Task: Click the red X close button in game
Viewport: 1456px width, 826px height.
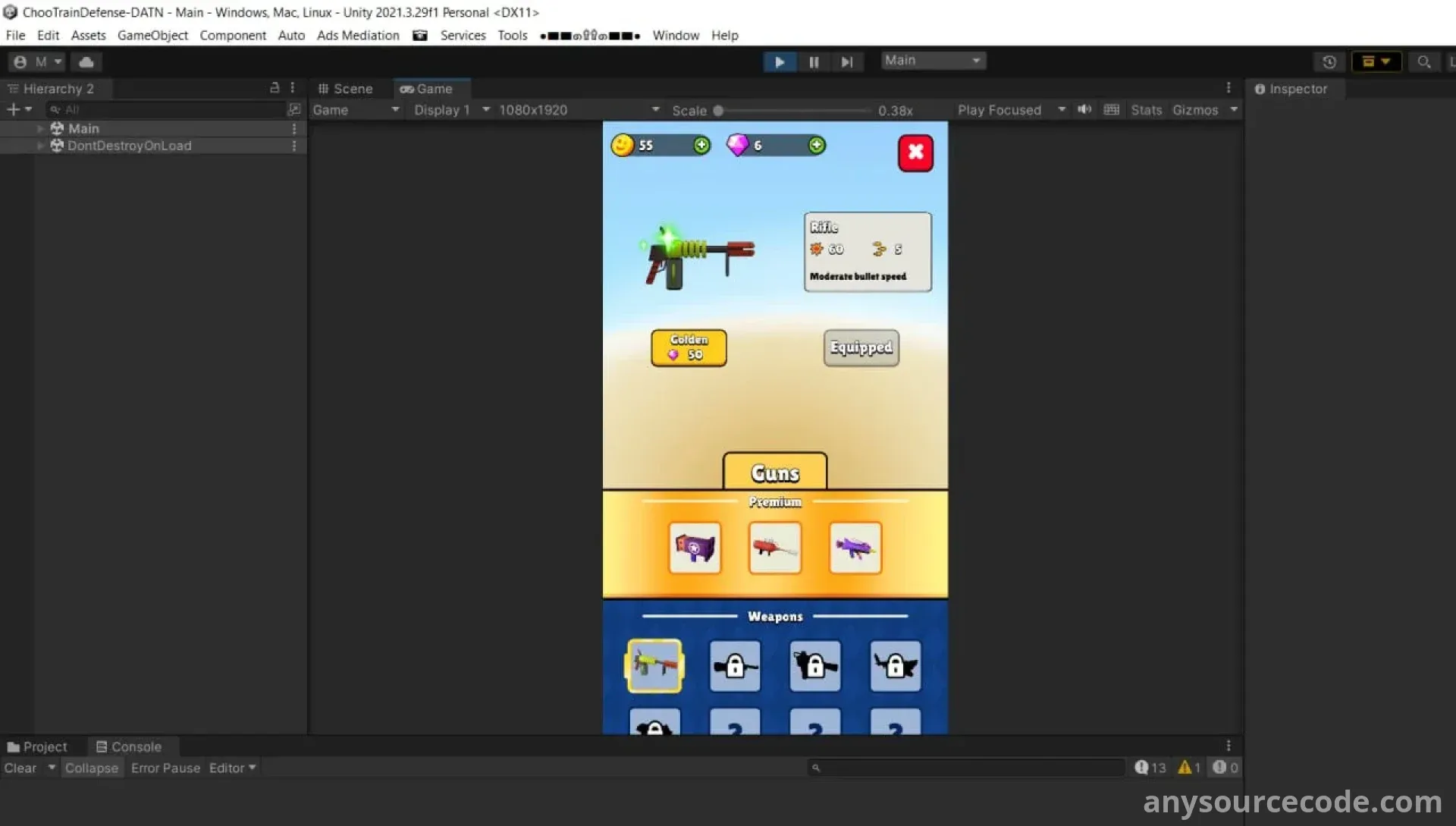Action: point(915,152)
